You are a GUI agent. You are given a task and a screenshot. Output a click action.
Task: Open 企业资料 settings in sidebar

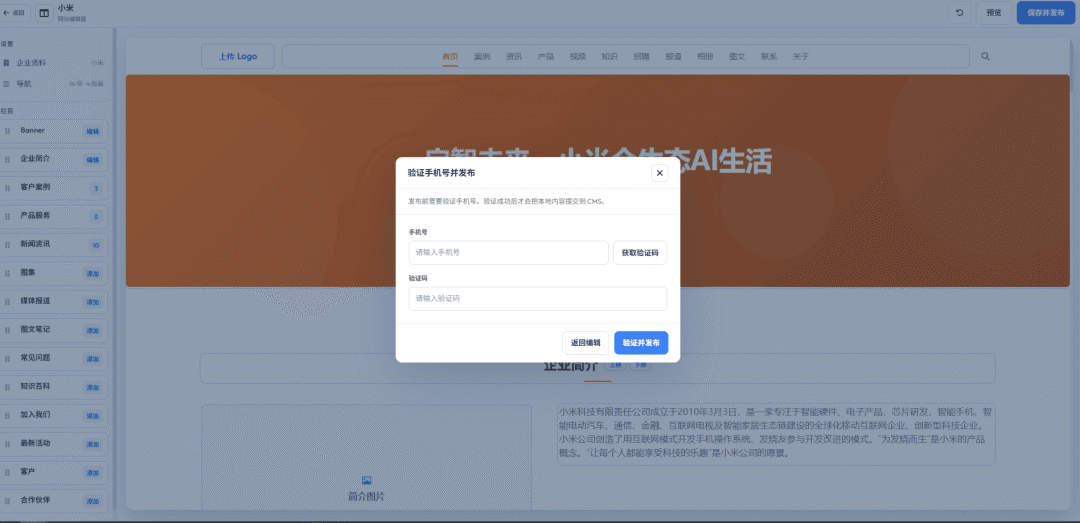(x=54, y=63)
